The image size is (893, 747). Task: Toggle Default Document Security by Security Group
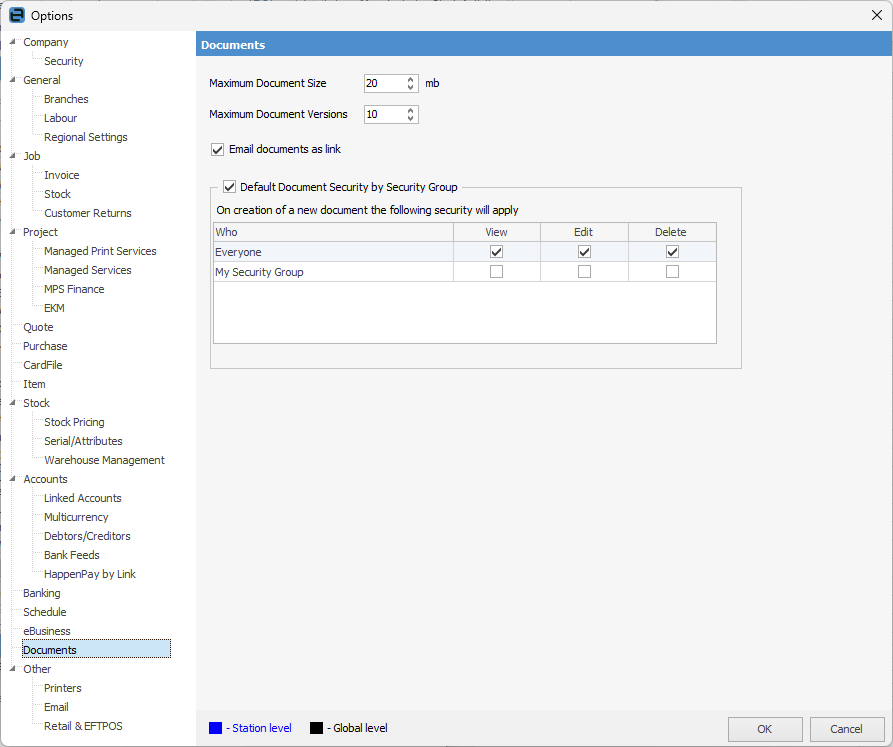pos(229,187)
